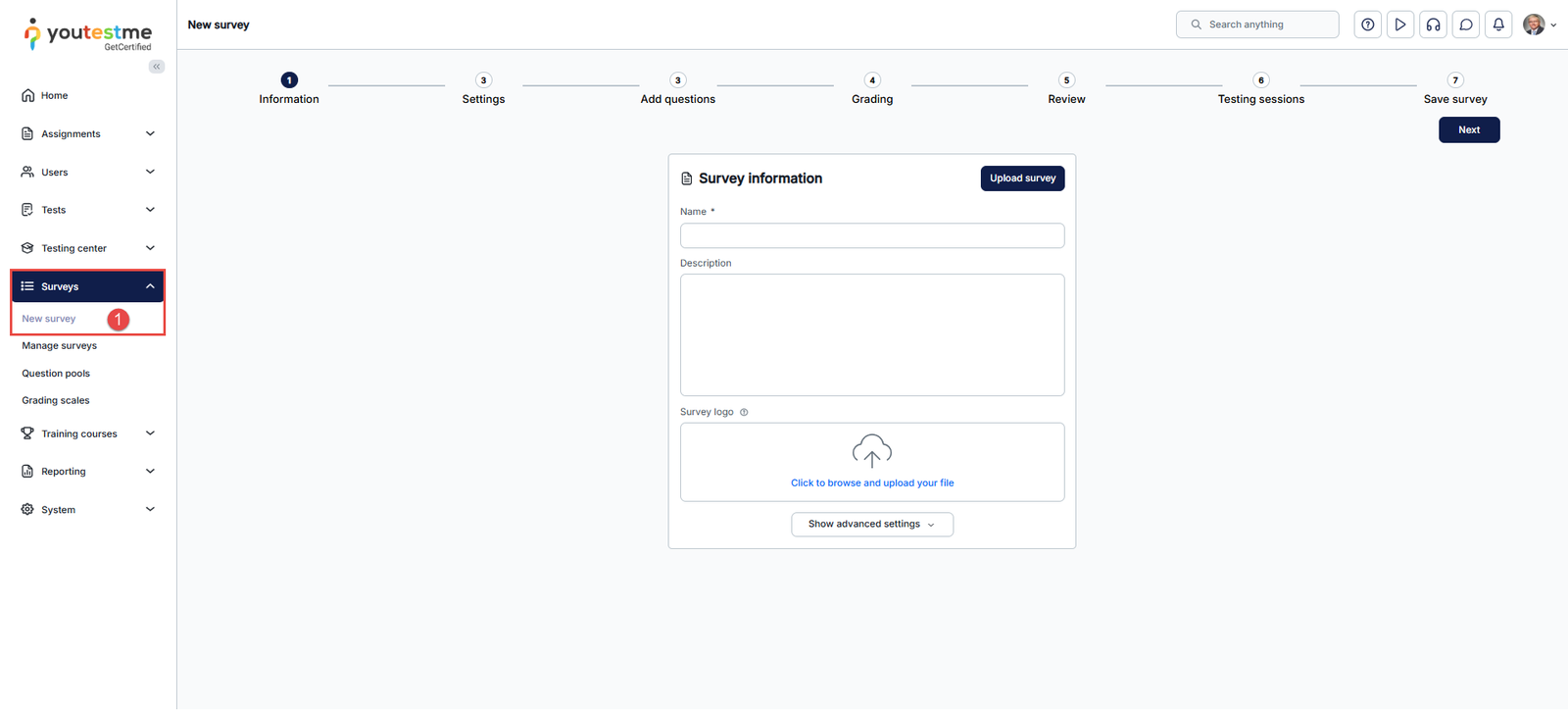
Task: Expand the Assignments menu chevron
Action: (150, 133)
